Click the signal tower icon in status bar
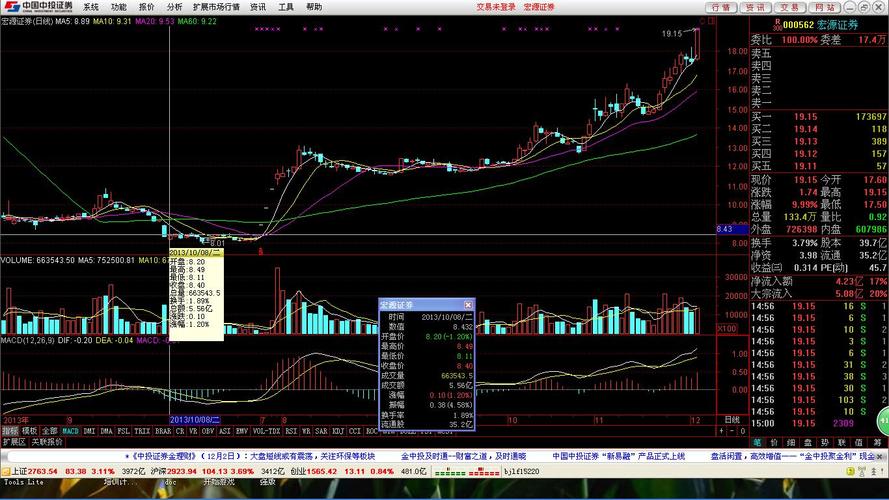 [863, 471]
